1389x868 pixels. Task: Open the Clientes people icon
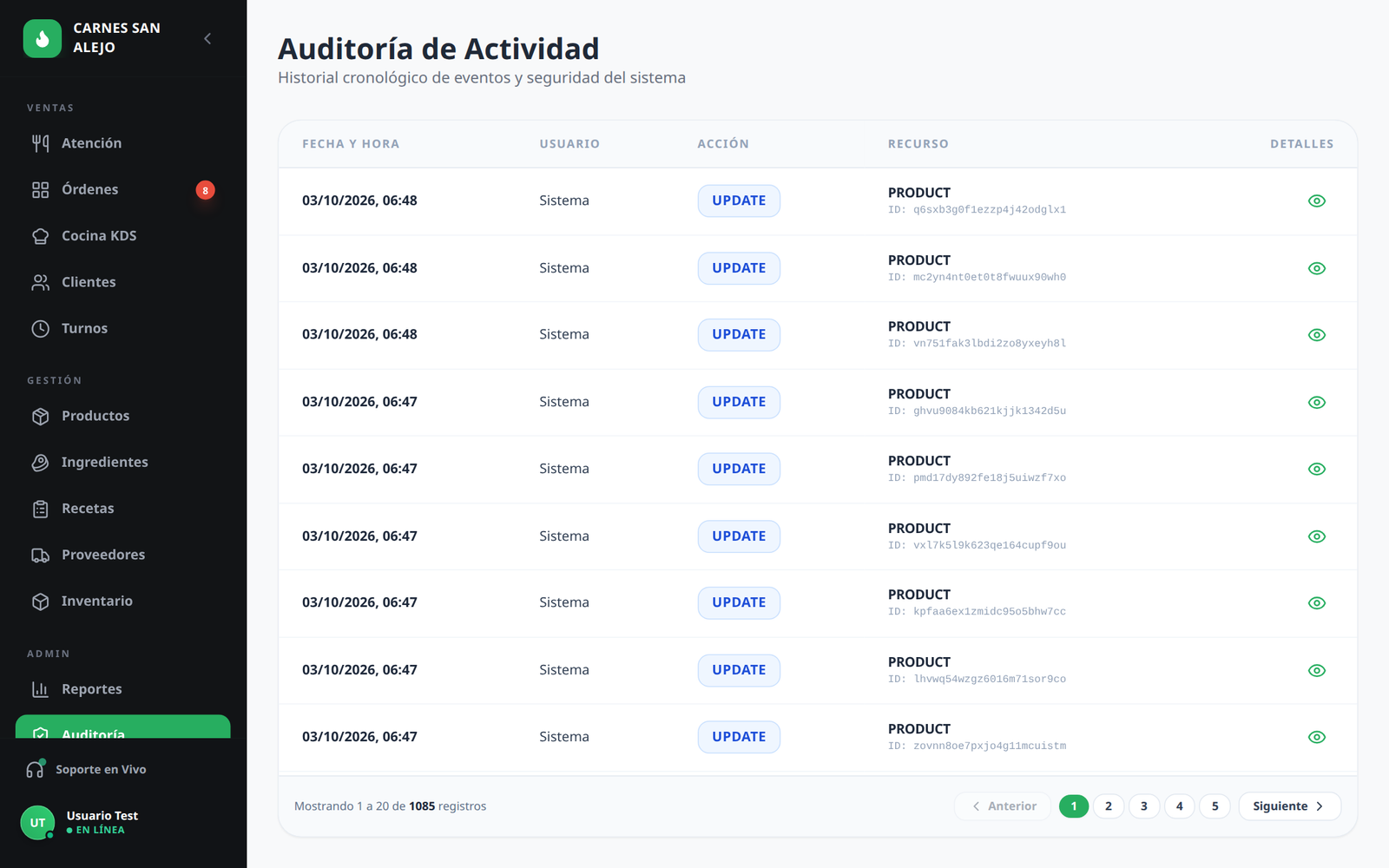41,282
